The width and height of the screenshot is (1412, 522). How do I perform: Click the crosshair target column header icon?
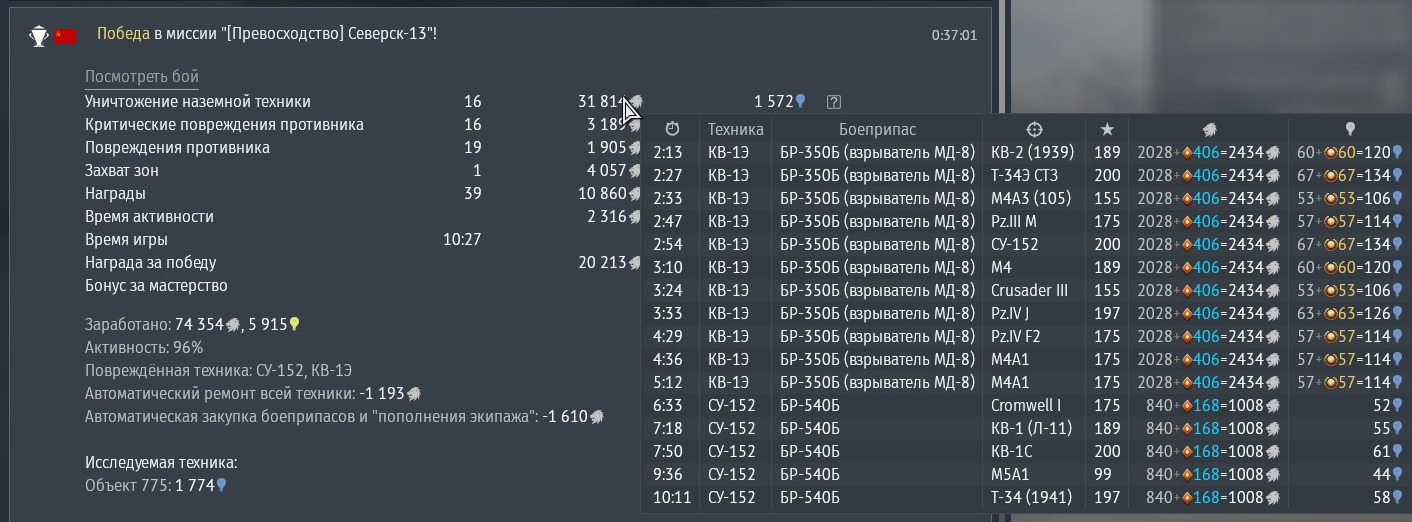[x=1035, y=129]
